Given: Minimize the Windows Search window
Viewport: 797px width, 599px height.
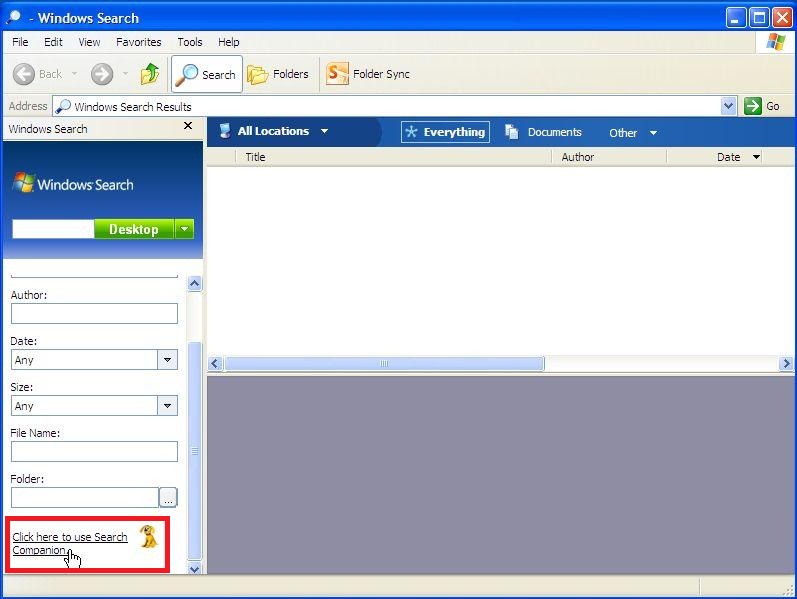Looking at the screenshot, I should 735,18.
